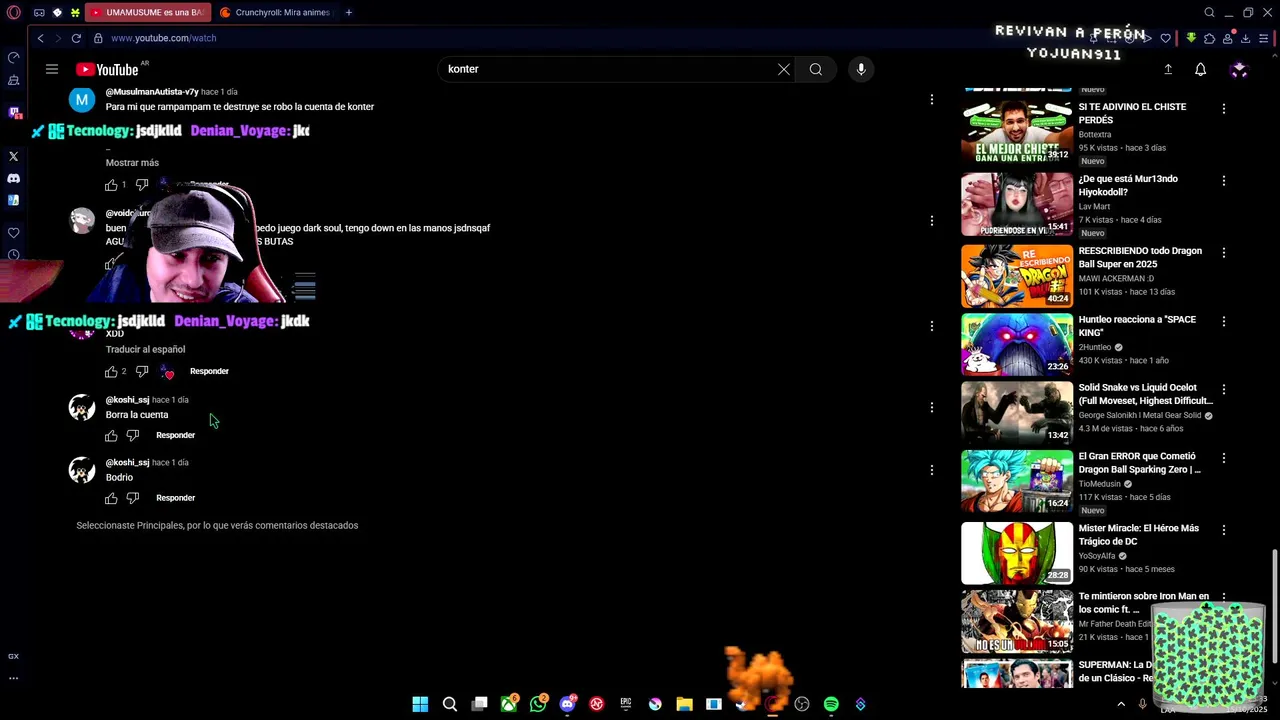1280x720 pixels.
Task: Open Discord in Opera sidebar
Action: tap(14, 178)
